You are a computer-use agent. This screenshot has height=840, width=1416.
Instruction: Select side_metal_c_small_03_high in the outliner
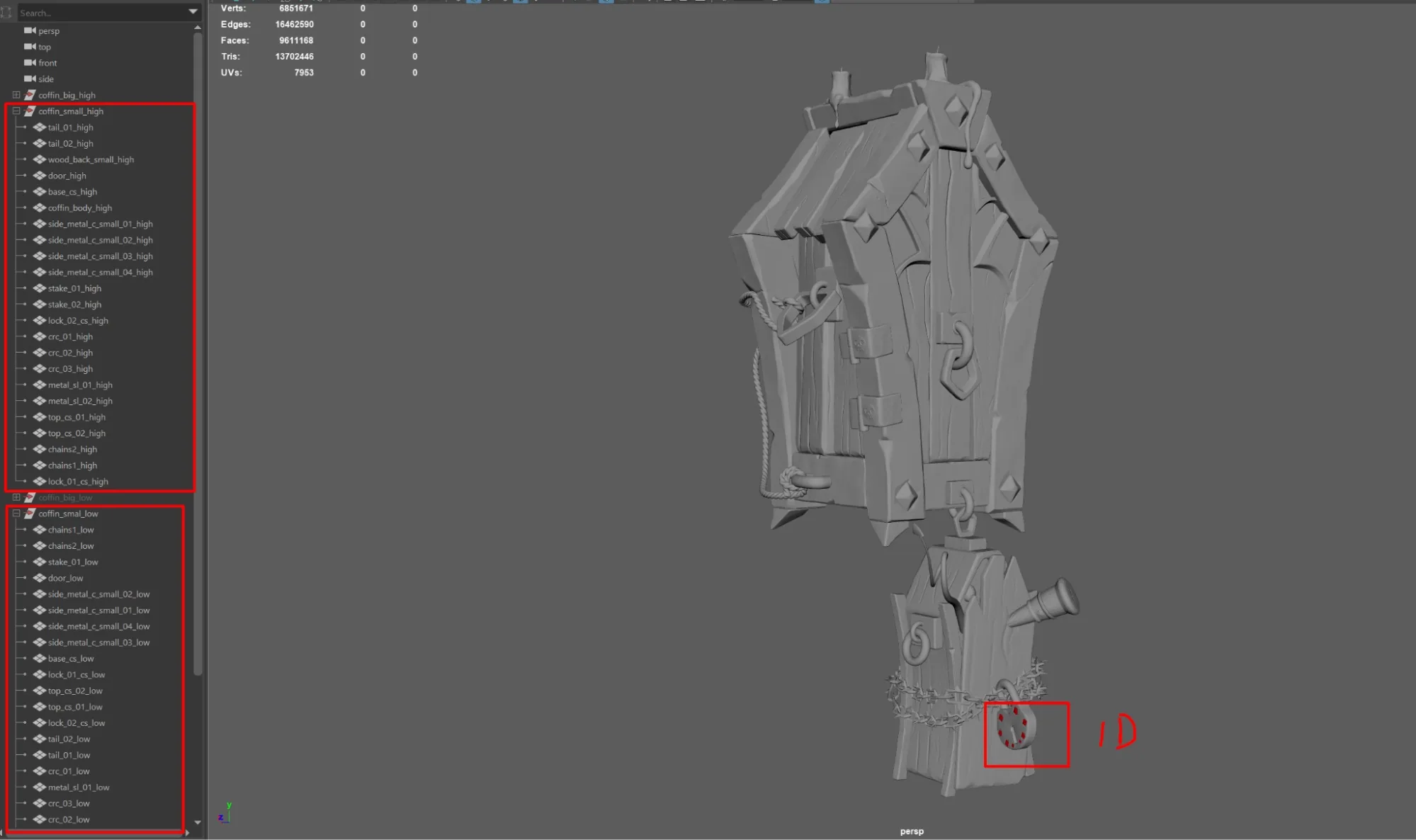pos(100,256)
